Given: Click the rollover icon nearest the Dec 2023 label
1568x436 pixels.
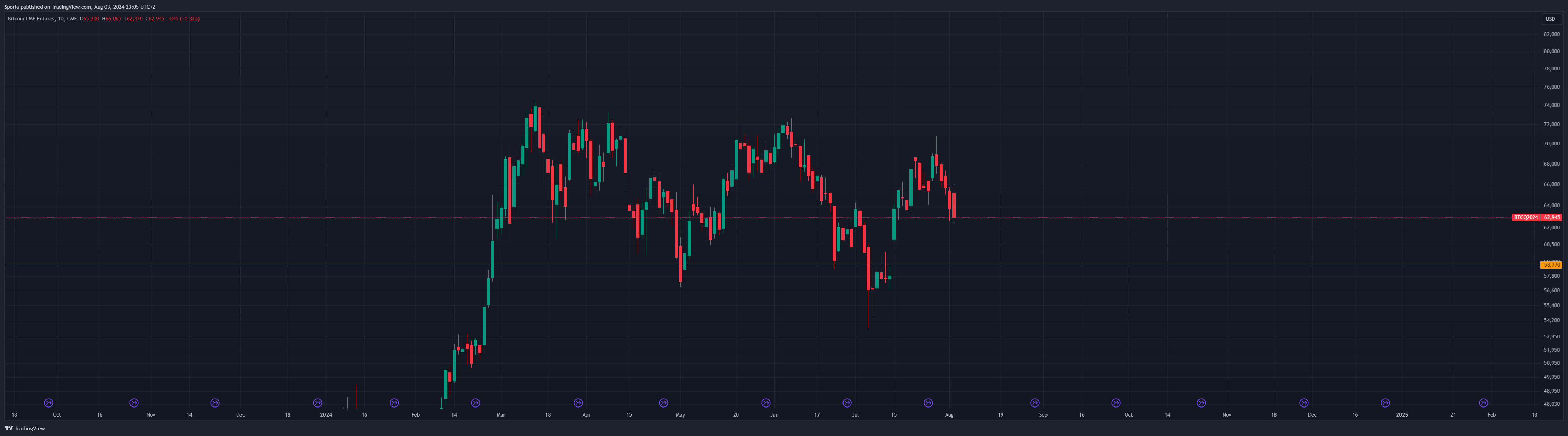Looking at the screenshot, I should [215, 403].
